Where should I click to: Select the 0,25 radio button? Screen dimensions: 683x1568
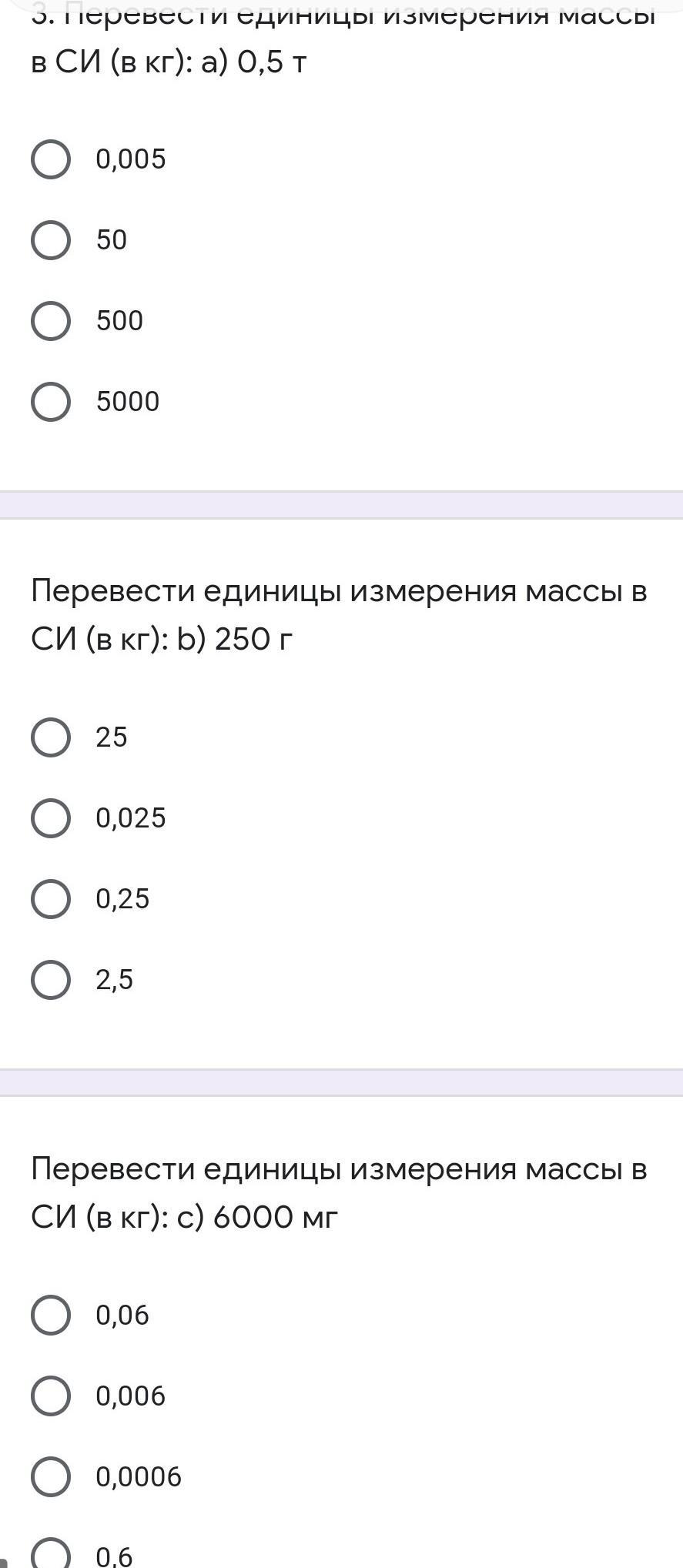coord(51,899)
